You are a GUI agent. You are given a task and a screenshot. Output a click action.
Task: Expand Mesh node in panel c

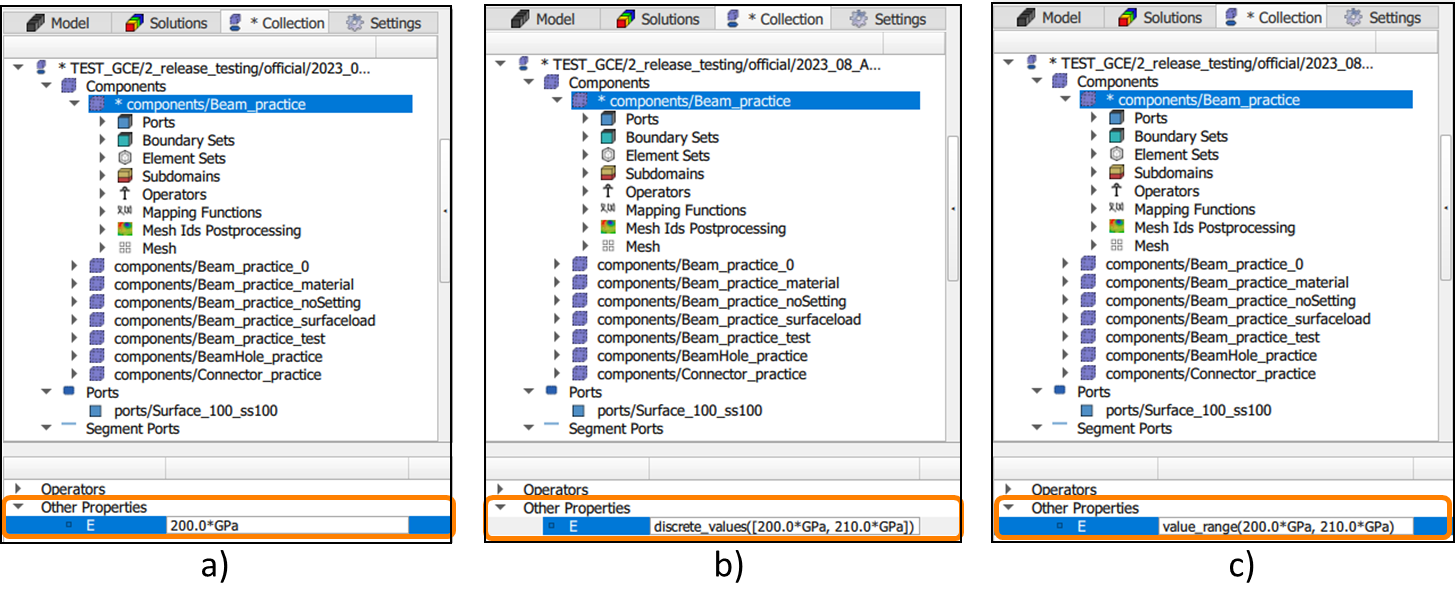click(x=1094, y=245)
